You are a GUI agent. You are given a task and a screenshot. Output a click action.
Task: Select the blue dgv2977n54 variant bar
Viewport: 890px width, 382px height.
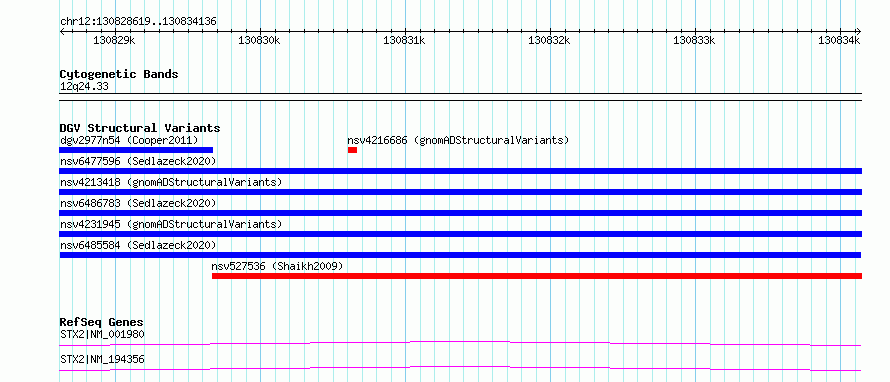pyautogui.click(x=136, y=150)
